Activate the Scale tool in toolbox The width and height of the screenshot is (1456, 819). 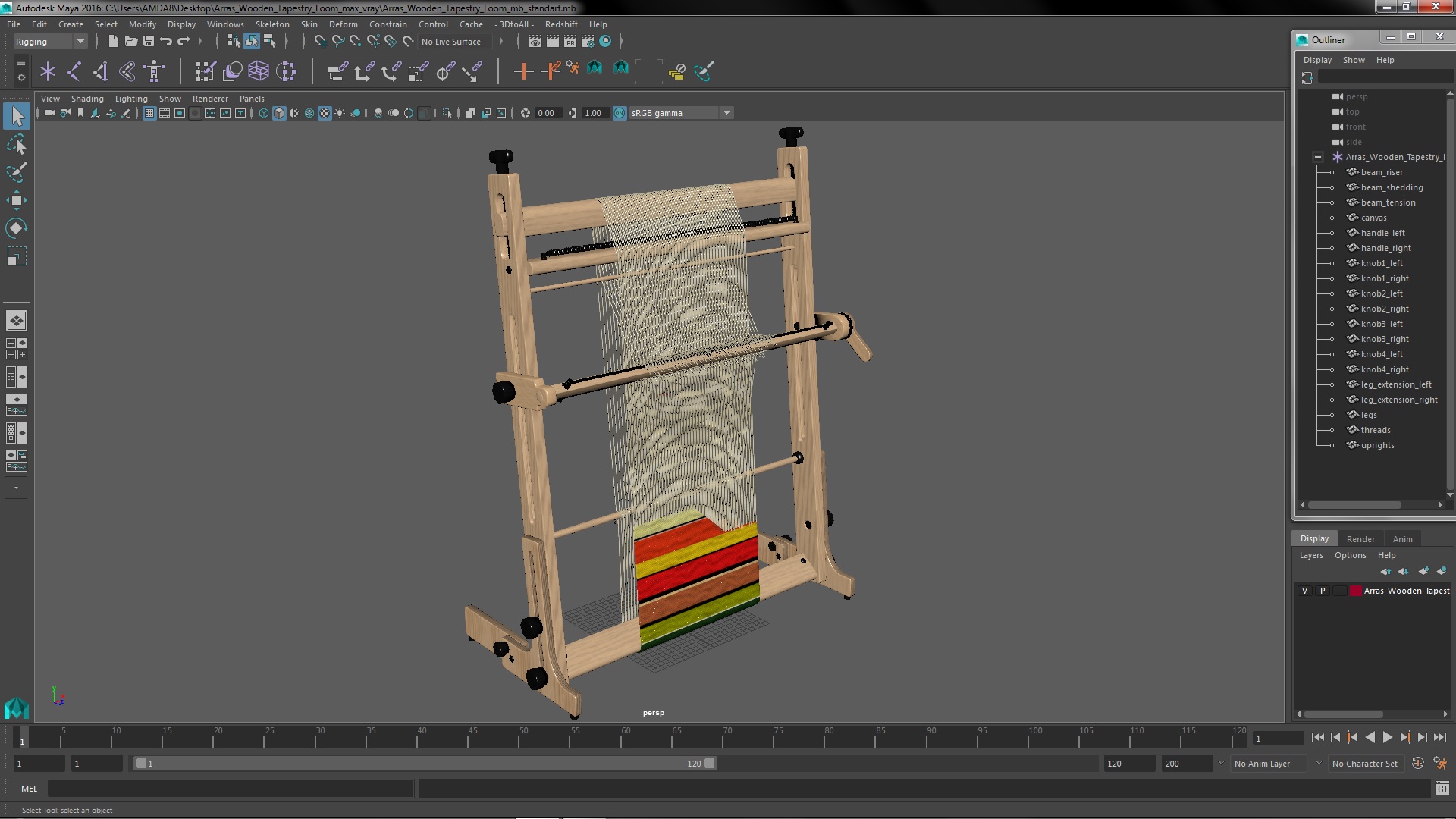(x=17, y=256)
